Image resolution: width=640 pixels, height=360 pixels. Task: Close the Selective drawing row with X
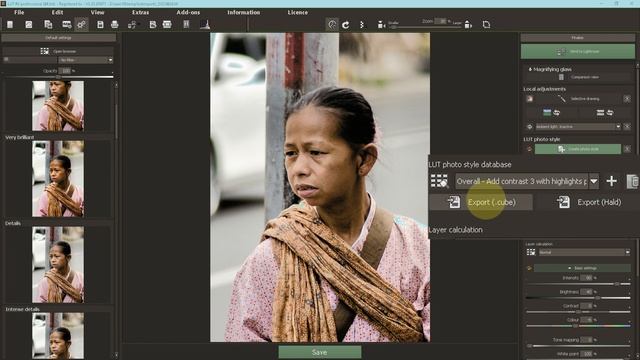pos(627,99)
